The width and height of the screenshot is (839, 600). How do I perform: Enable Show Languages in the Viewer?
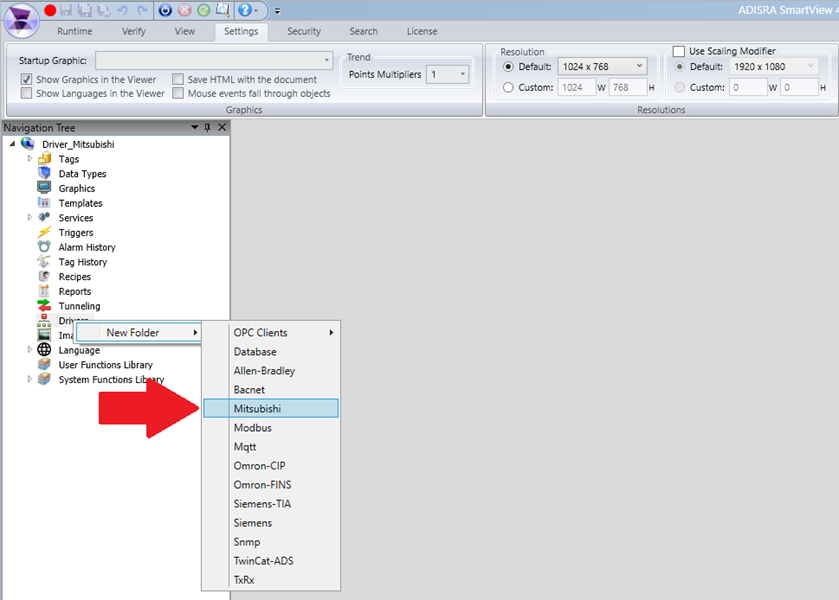click(x=26, y=93)
